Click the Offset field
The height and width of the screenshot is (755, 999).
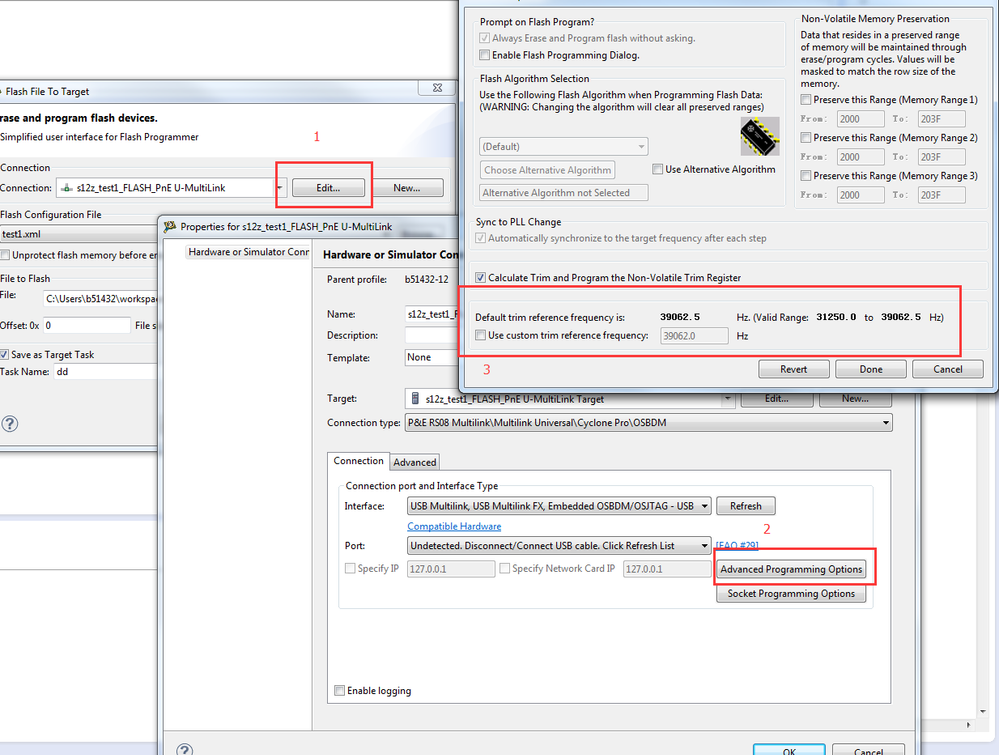coord(87,326)
